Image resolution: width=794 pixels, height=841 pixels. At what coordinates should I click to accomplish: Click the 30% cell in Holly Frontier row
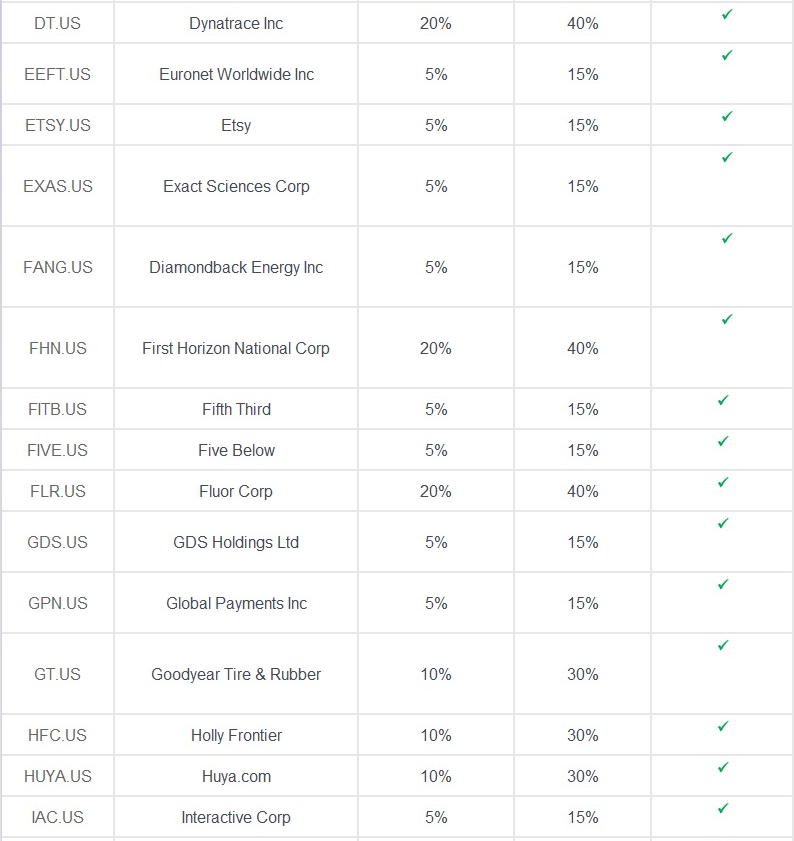tap(583, 735)
